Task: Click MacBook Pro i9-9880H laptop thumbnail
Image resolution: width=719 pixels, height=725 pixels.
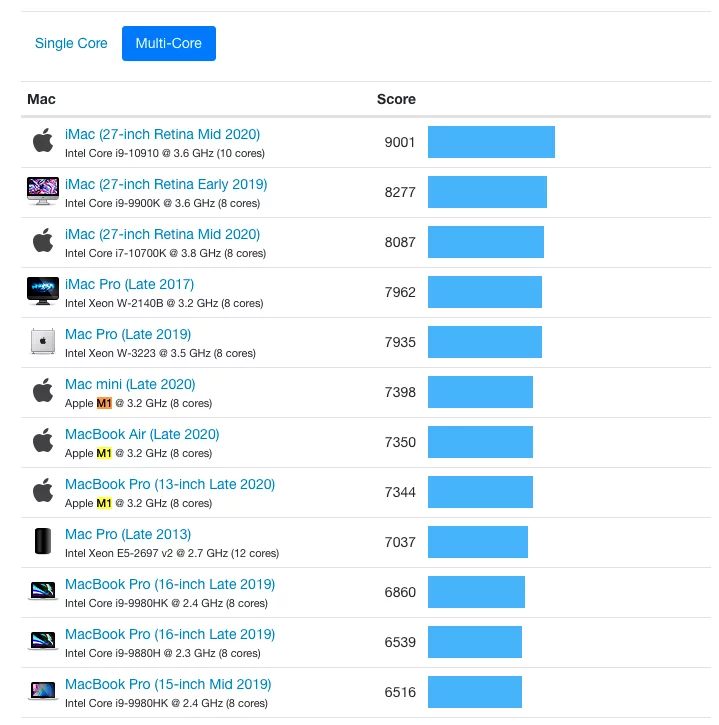Action: [x=43, y=640]
